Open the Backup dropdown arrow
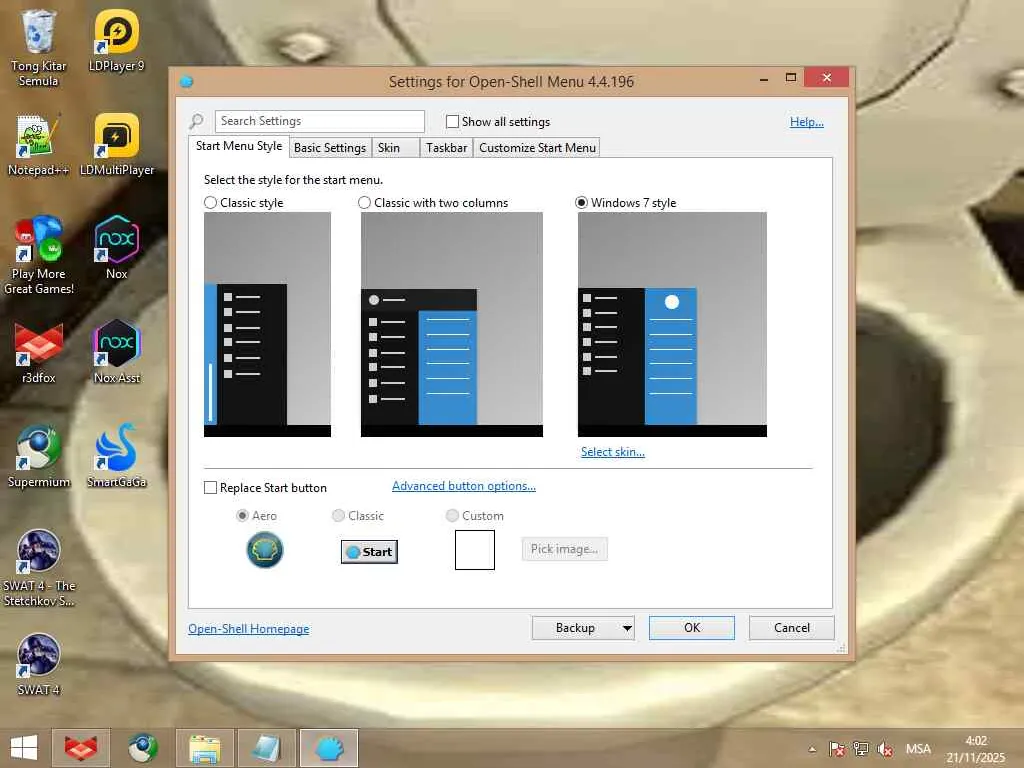1024x768 pixels. [627, 628]
